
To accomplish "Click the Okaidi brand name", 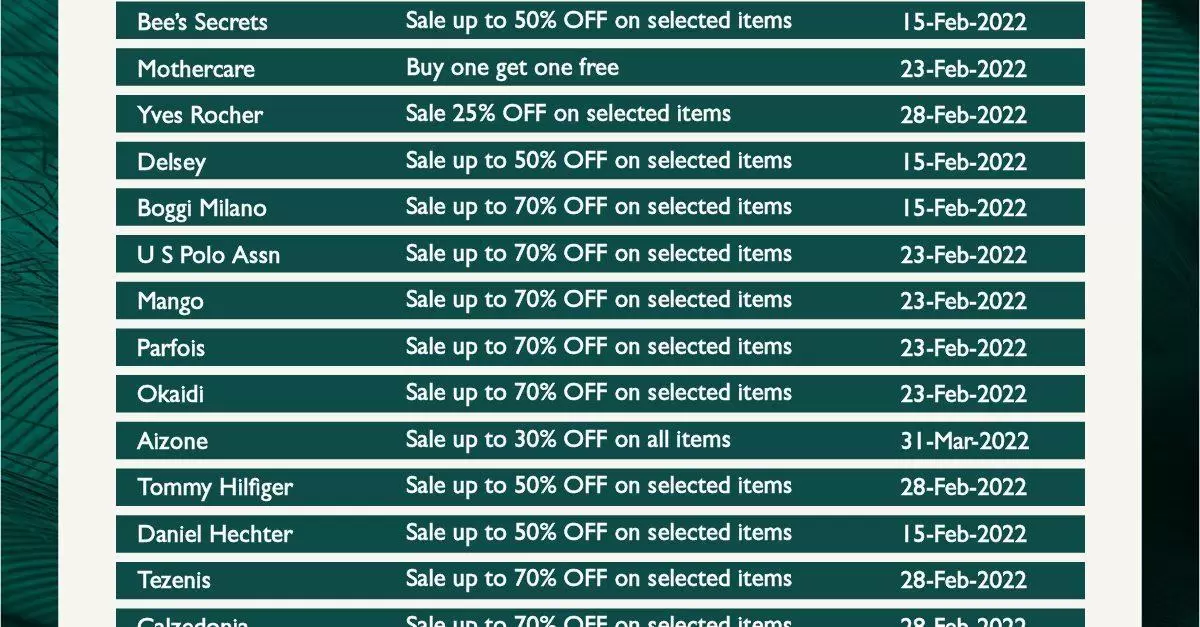I will coord(170,394).
